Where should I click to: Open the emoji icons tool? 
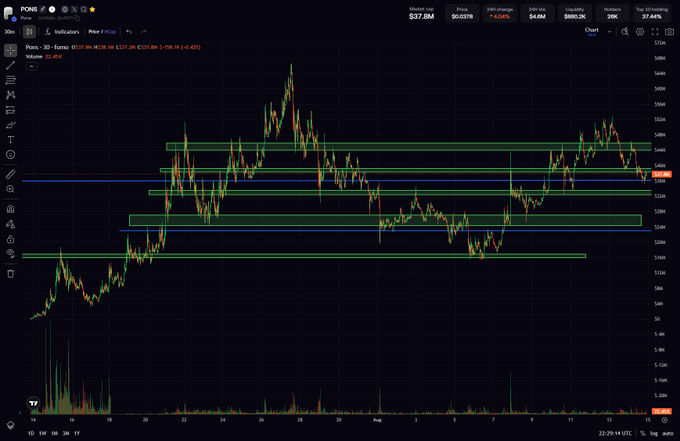(x=11, y=155)
